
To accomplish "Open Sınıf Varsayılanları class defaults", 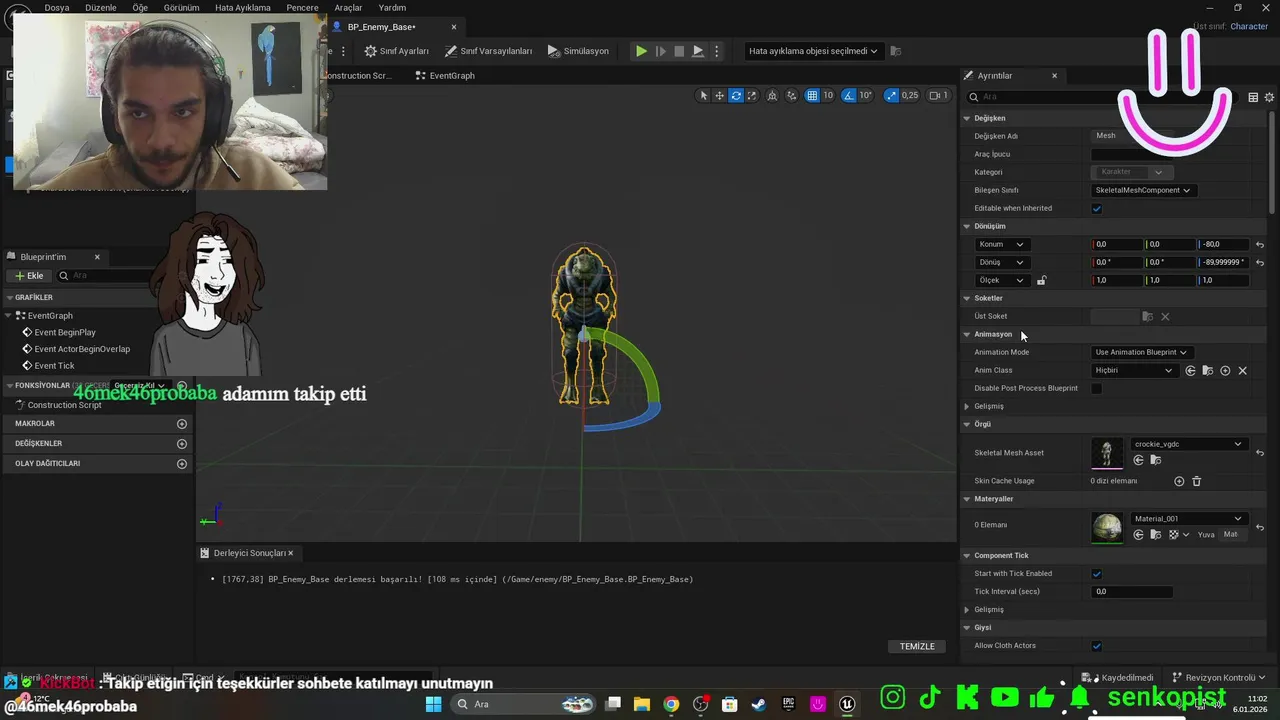I will pyautogui.click(x=489, y=51).
